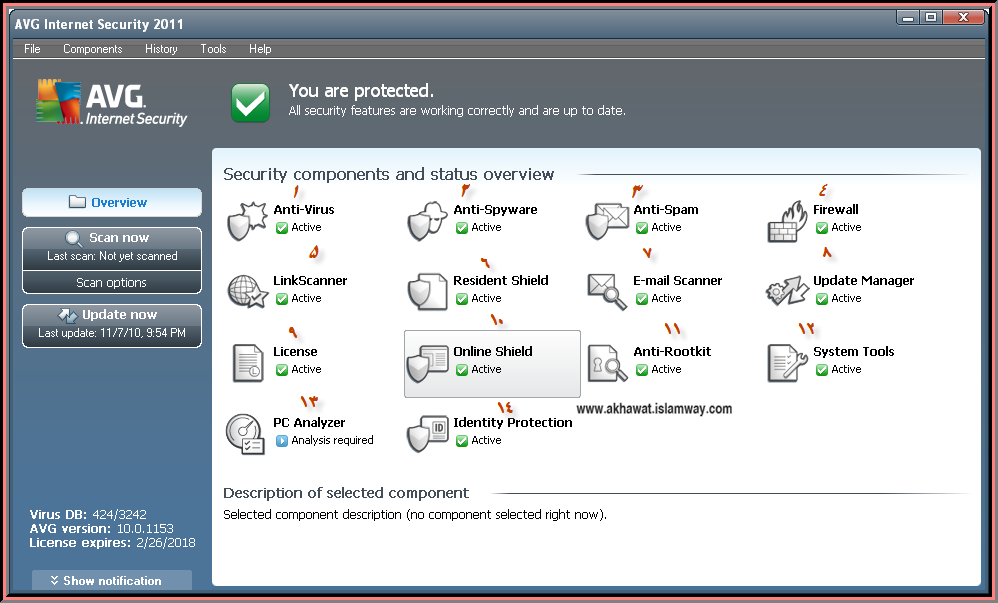Click the Anti-Virus Active status check

281,227
